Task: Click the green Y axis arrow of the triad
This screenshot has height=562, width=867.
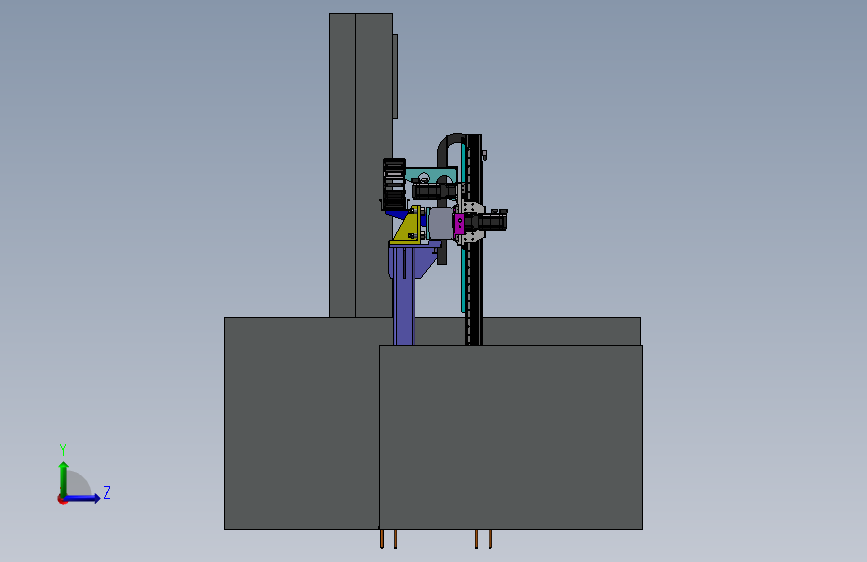Action: [64, 478]
